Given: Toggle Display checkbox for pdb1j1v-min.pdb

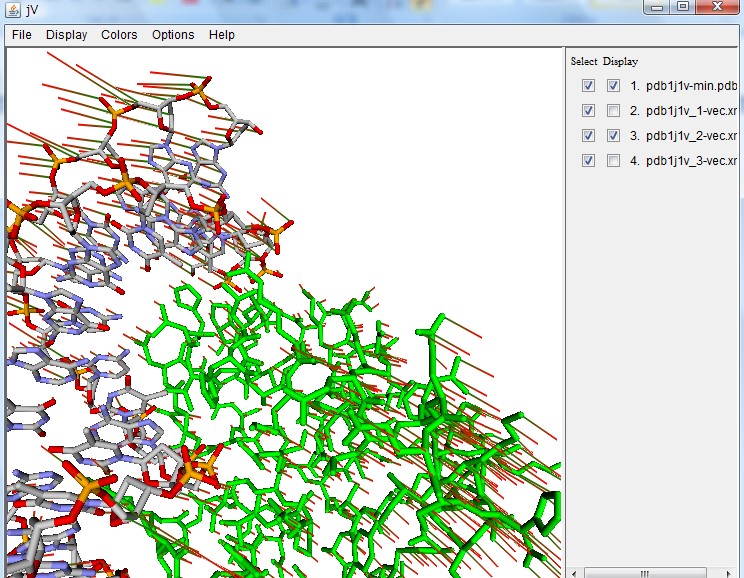Looking at the screenshot, I should click(x=613, y=85).
